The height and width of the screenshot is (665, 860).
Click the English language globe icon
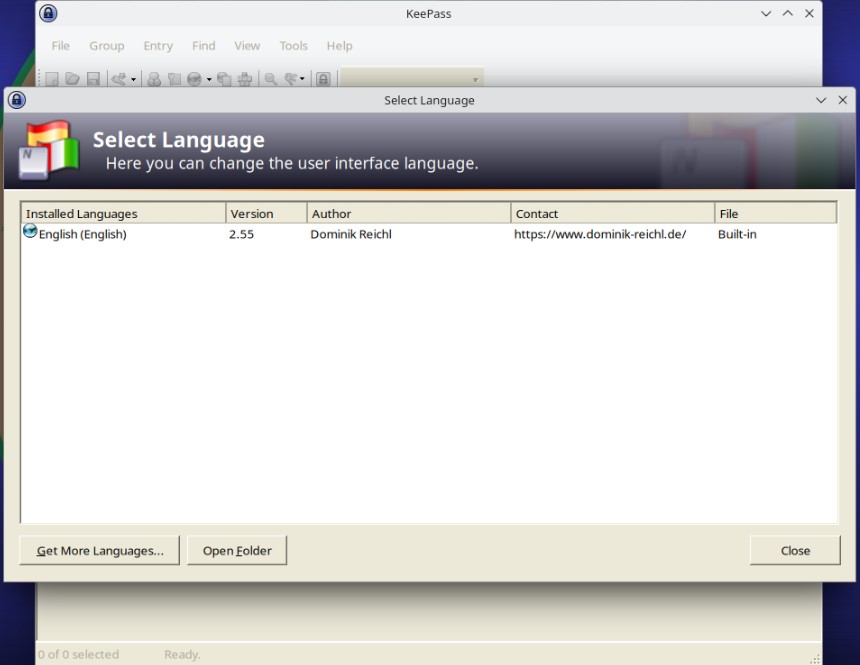pos(30,232)
